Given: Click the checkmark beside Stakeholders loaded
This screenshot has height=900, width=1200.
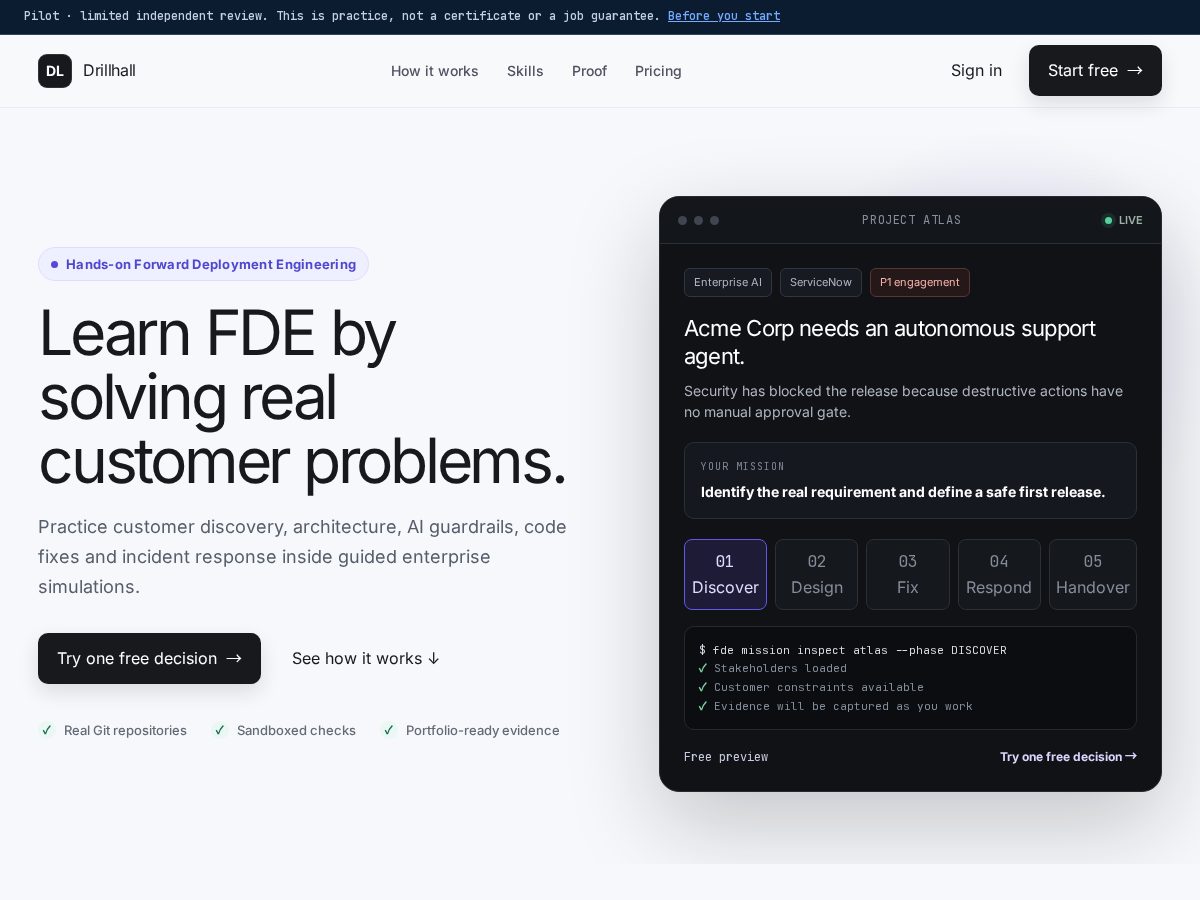Looking at the screenshot, I should click(x=703, y=668).
